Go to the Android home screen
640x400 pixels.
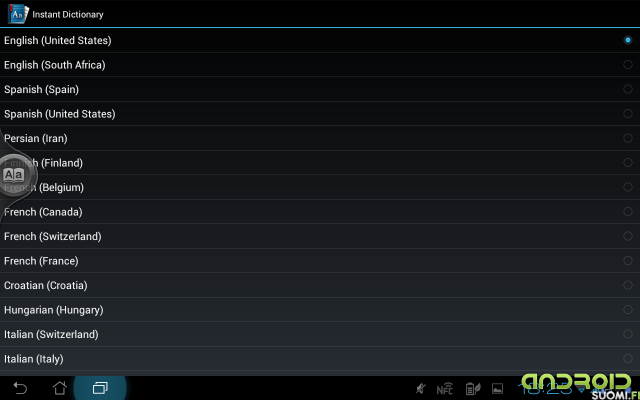[60, 388]
